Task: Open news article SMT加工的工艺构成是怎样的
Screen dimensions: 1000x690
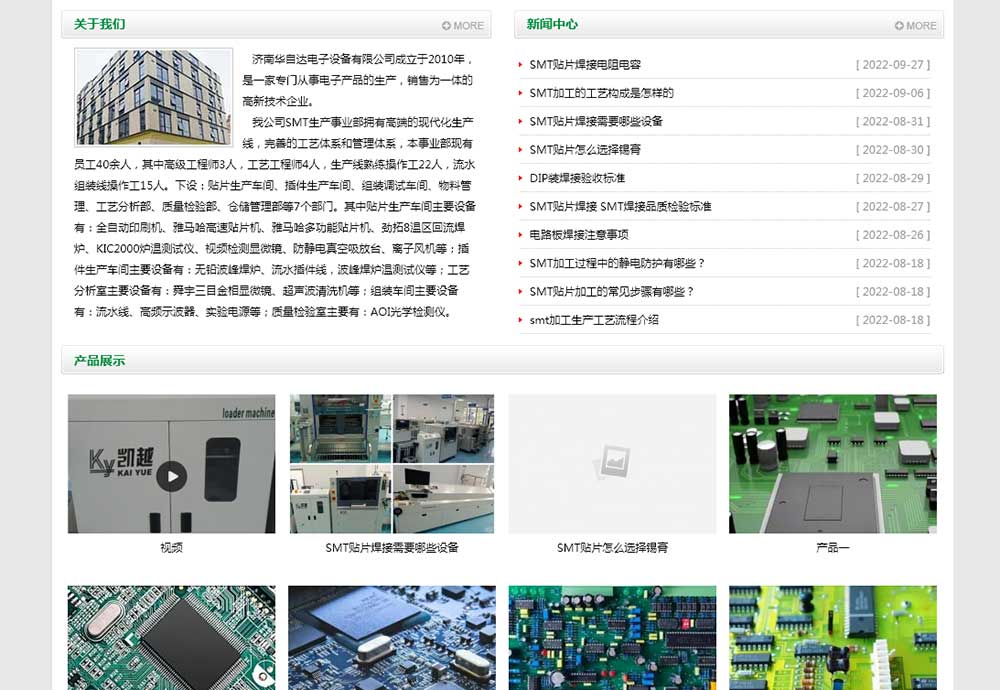Action: 601,93
